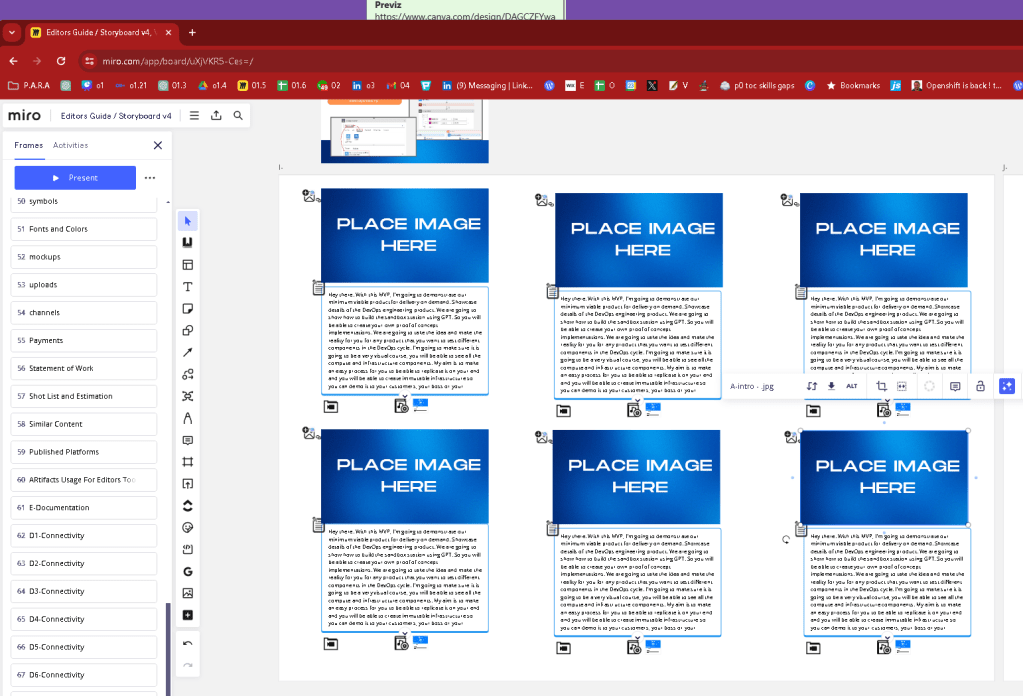Reload the page in browser
The height and width of the screenshot is (696, 1023).
pos(61,61)
